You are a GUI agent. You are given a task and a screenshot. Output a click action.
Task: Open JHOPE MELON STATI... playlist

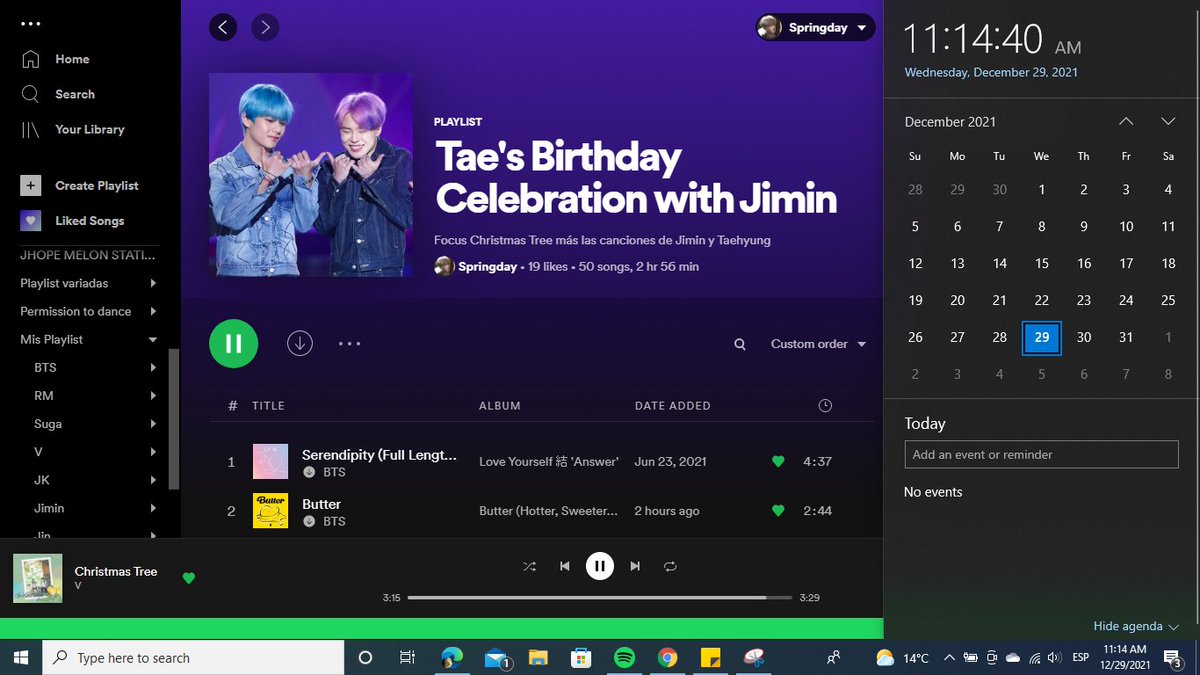pos(87,255)
